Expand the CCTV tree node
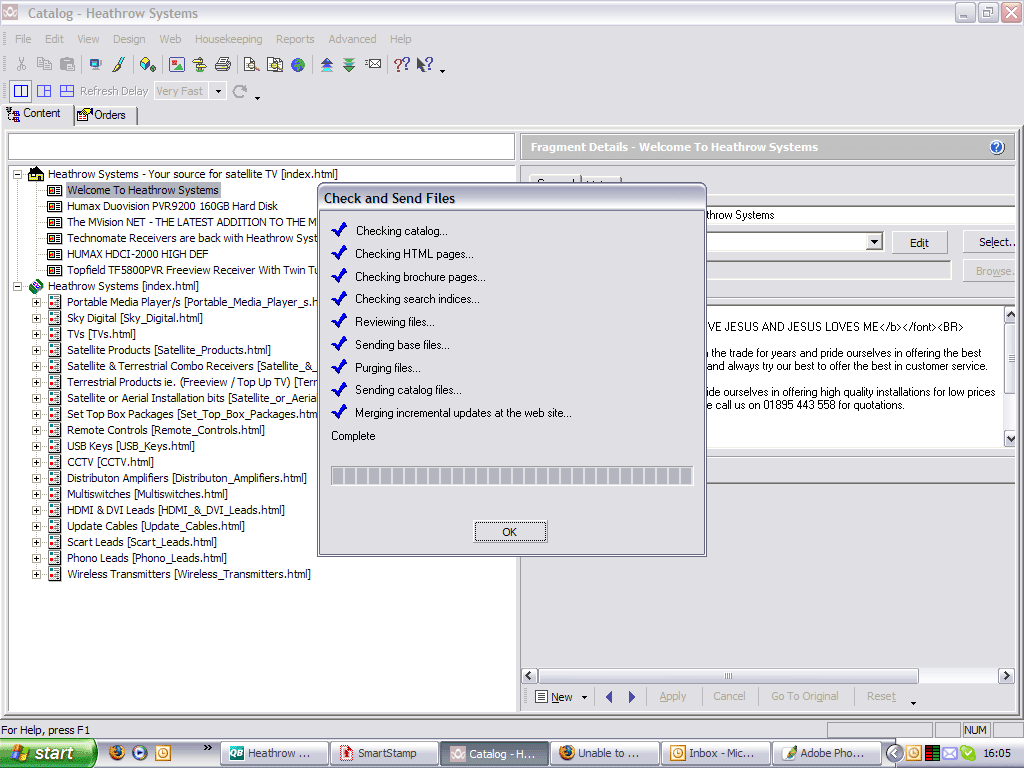 37,462
